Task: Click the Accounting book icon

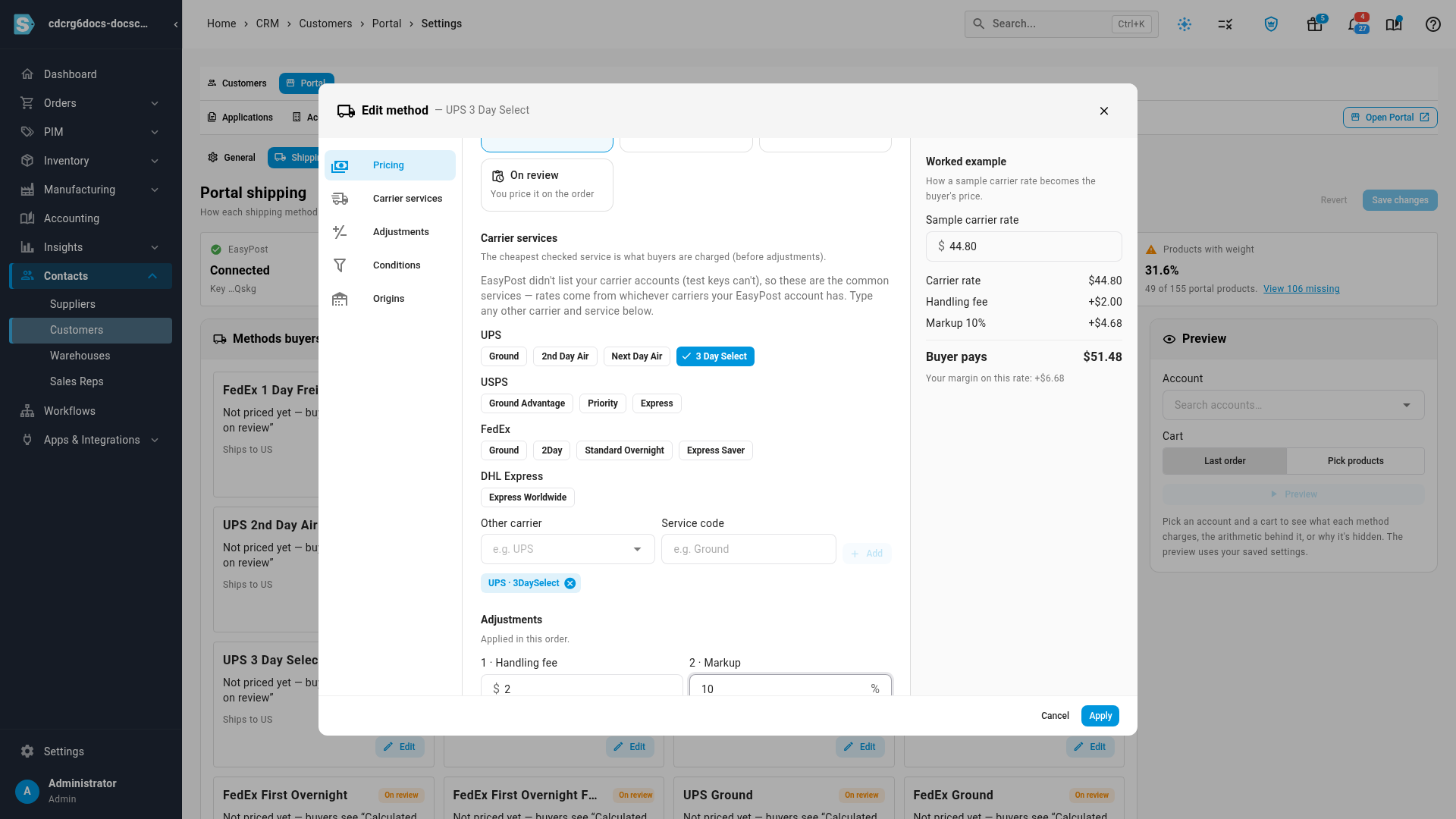Action: tap(27, 218)
